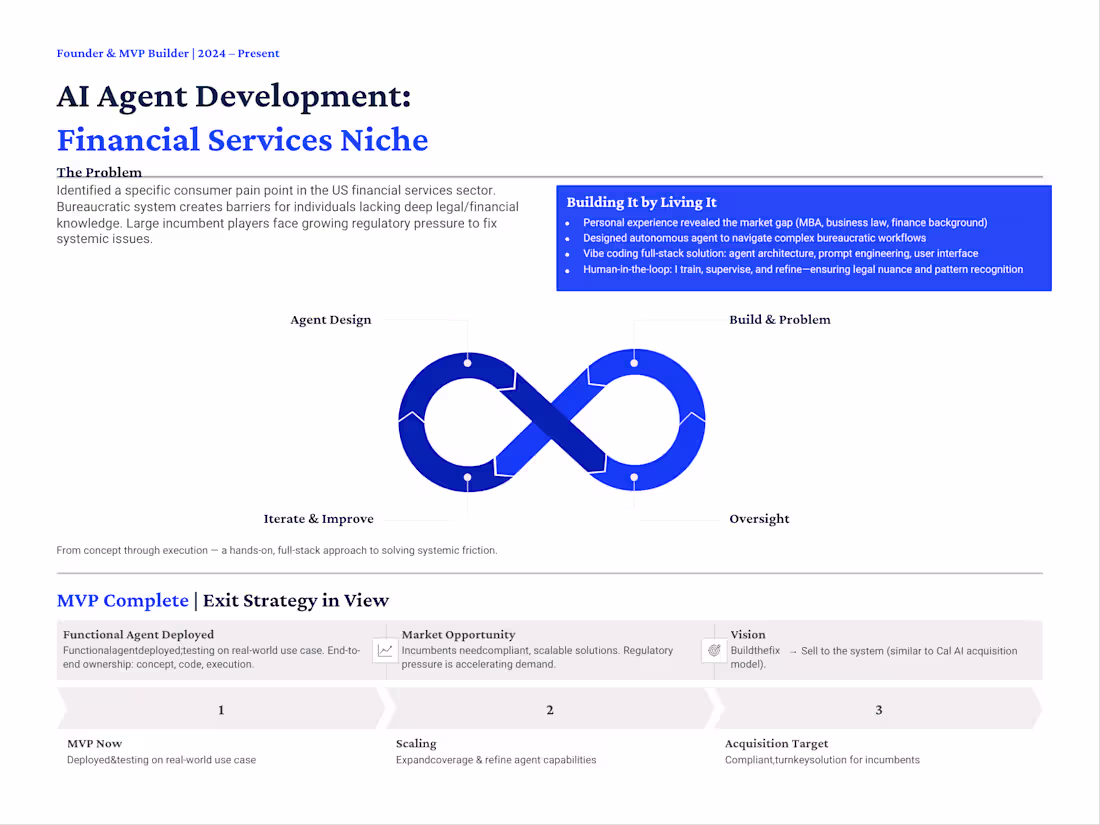Click the 'Functional Agent Deployed' heading
This screenshot has height=825, width=1100.
point(138,634)
